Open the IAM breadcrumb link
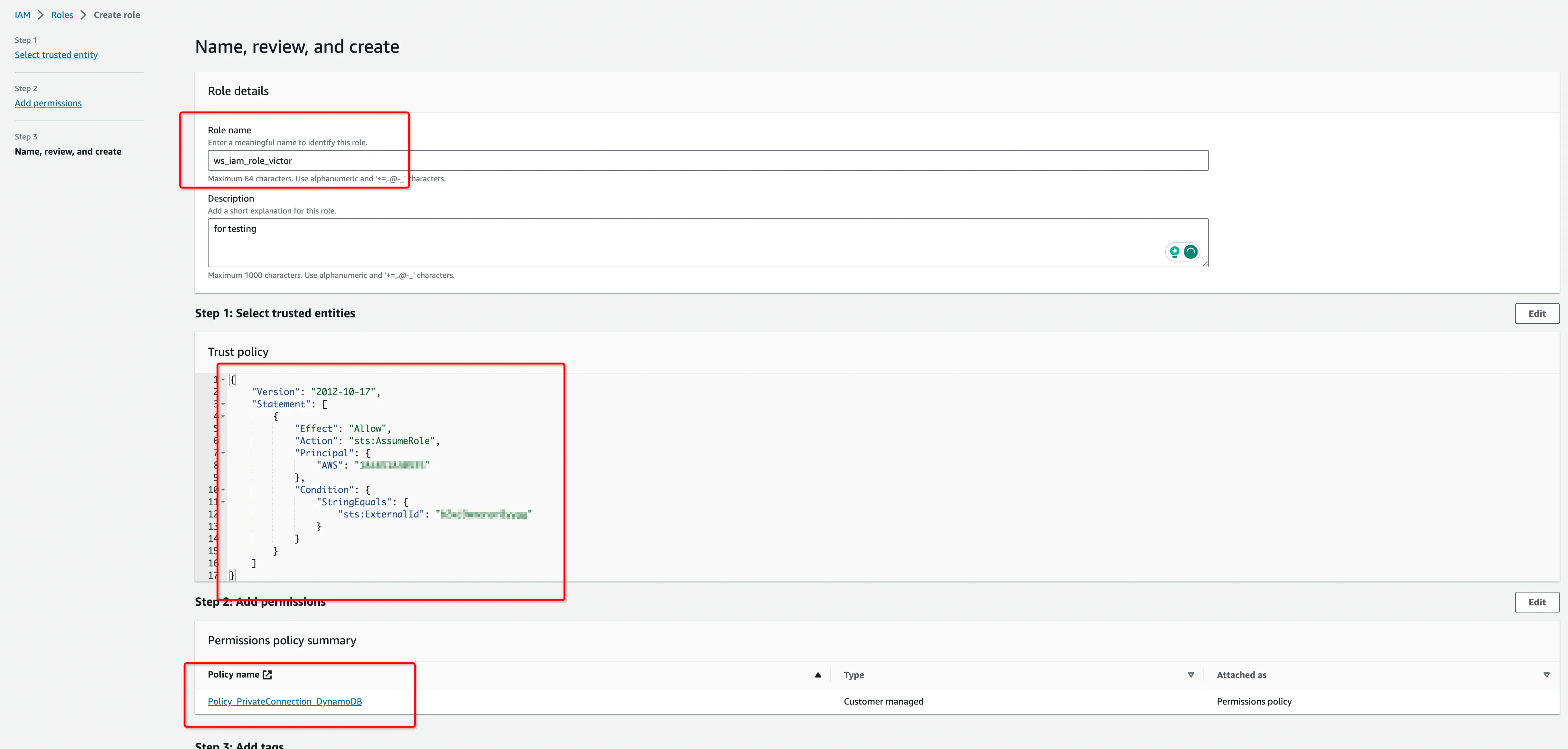This screenshot has width=1568, height=749. pos(23,14)
